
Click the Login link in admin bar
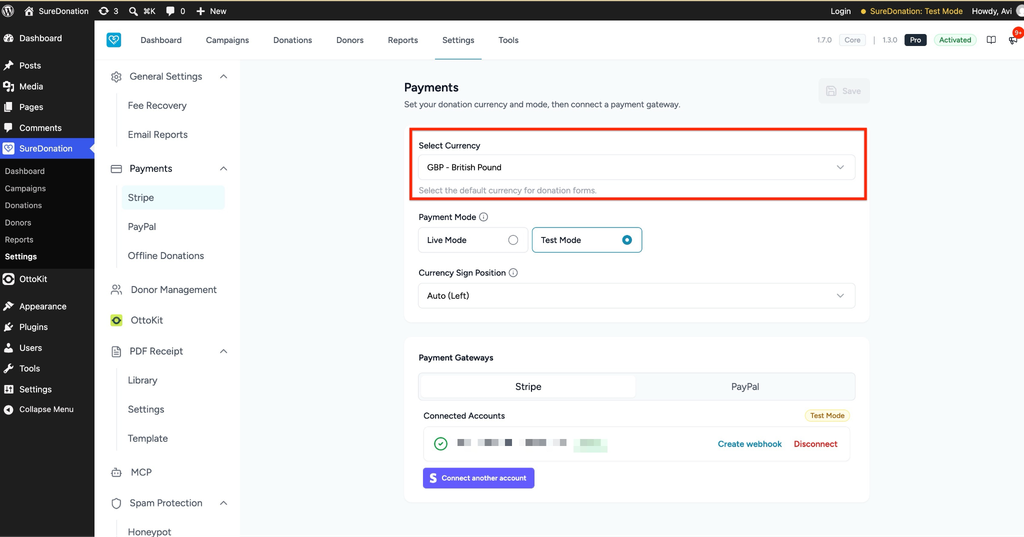pos(840,11)
